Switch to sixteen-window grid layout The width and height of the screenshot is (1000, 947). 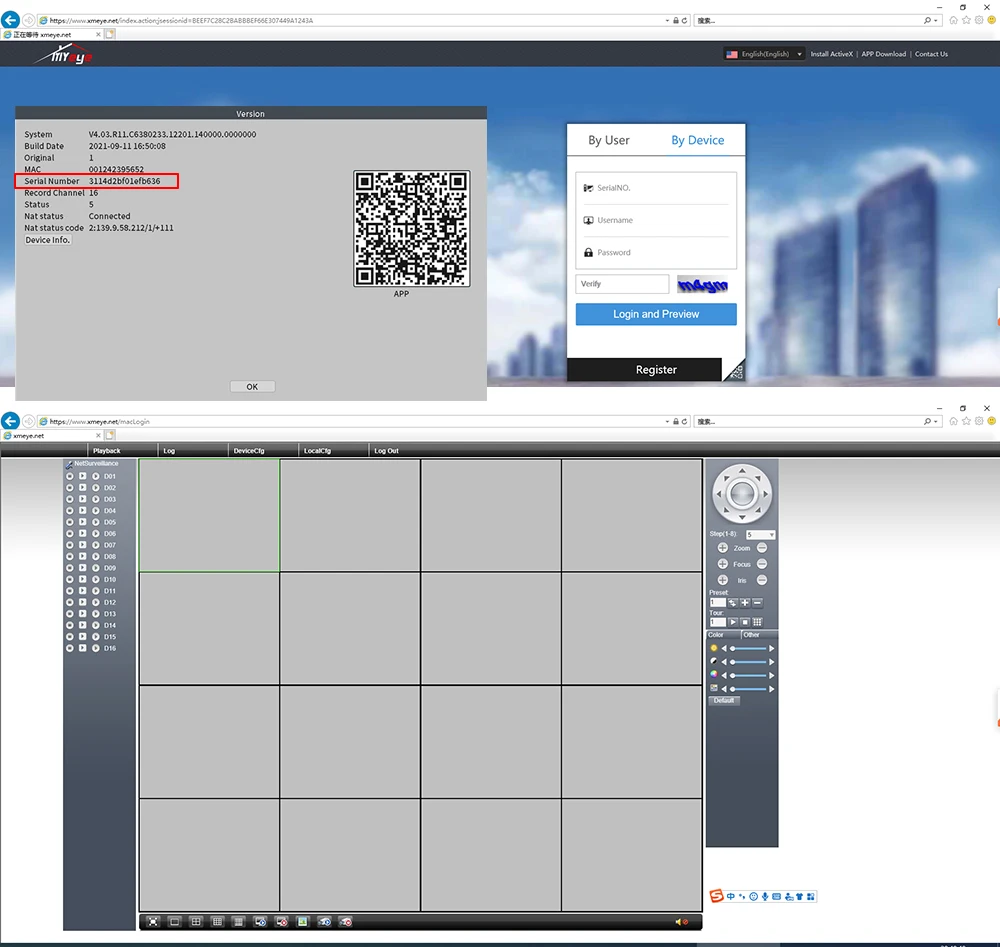[x=239, y=921]
